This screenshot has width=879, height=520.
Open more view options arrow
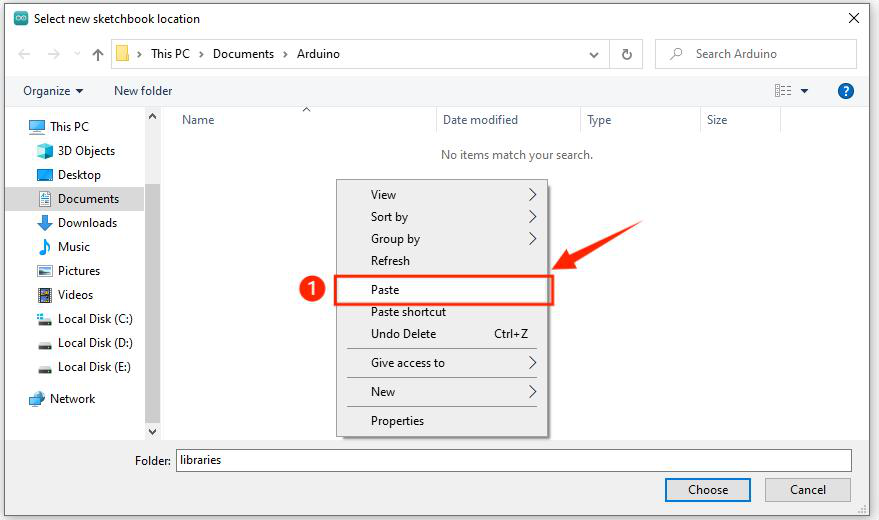click(804, 91)
